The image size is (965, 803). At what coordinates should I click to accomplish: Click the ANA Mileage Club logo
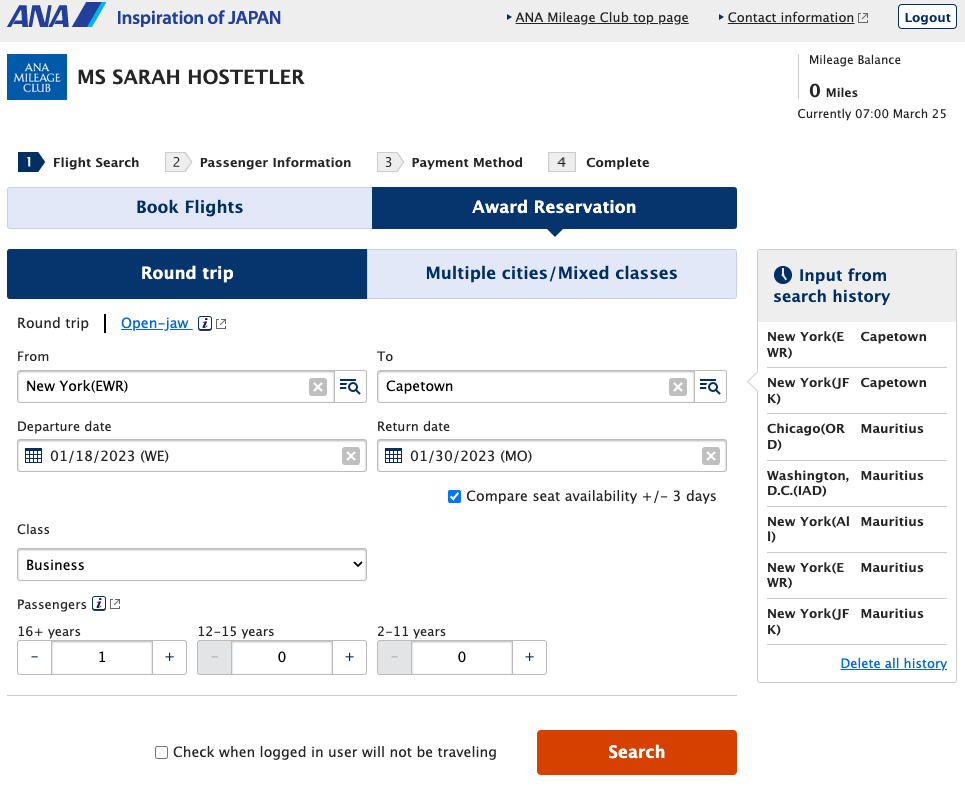coord(37,76)
